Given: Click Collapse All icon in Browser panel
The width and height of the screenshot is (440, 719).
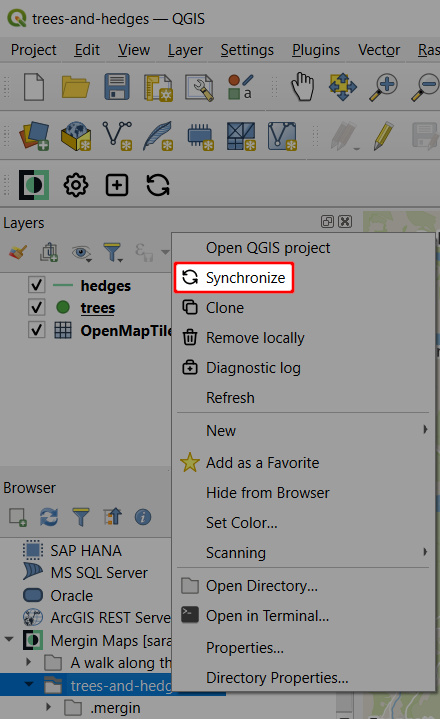Looking at the screenshot, I should click(112, 517).
